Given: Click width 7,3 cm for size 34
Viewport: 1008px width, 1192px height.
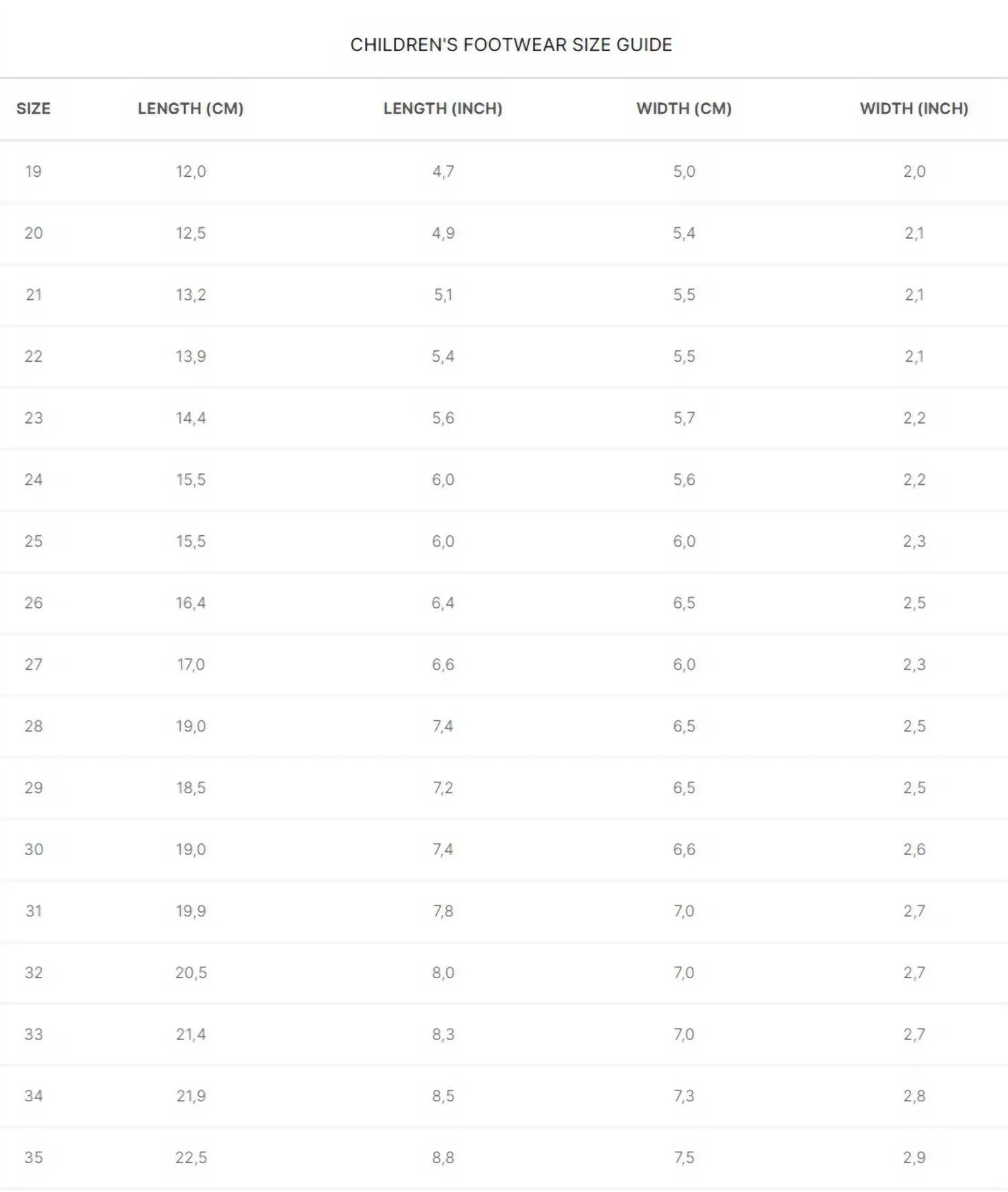Looking at the screenshot, I should 684,1096.
